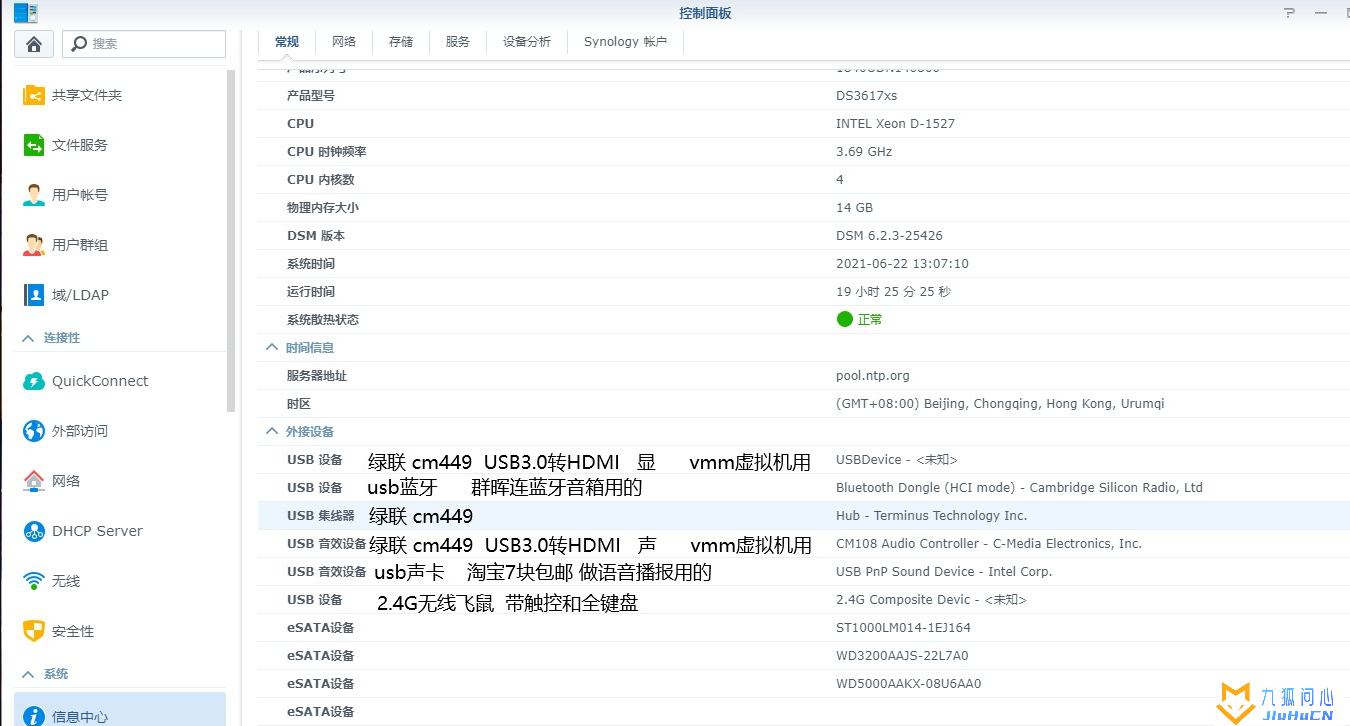This screenshot has width=1350, height=726.
Task: Select DSM 6.2.3-25426 version value
Action: (x=889, y=236)
